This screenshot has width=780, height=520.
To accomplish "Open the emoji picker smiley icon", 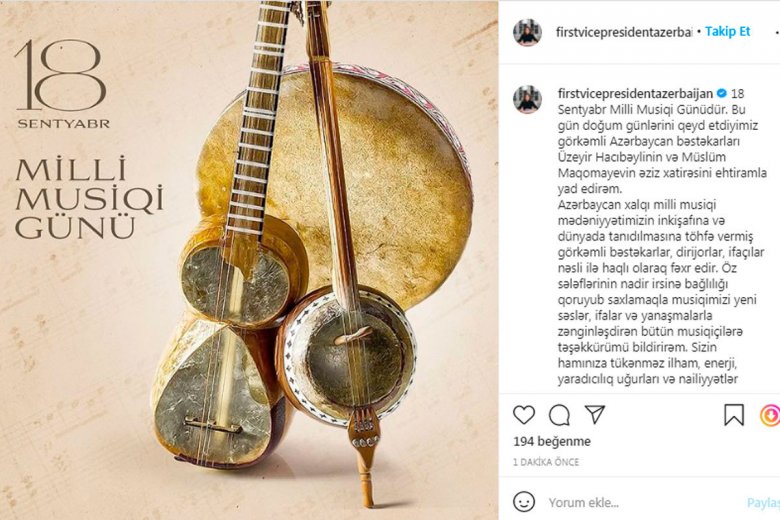I will pyautogui.click(x=524, y=502).
